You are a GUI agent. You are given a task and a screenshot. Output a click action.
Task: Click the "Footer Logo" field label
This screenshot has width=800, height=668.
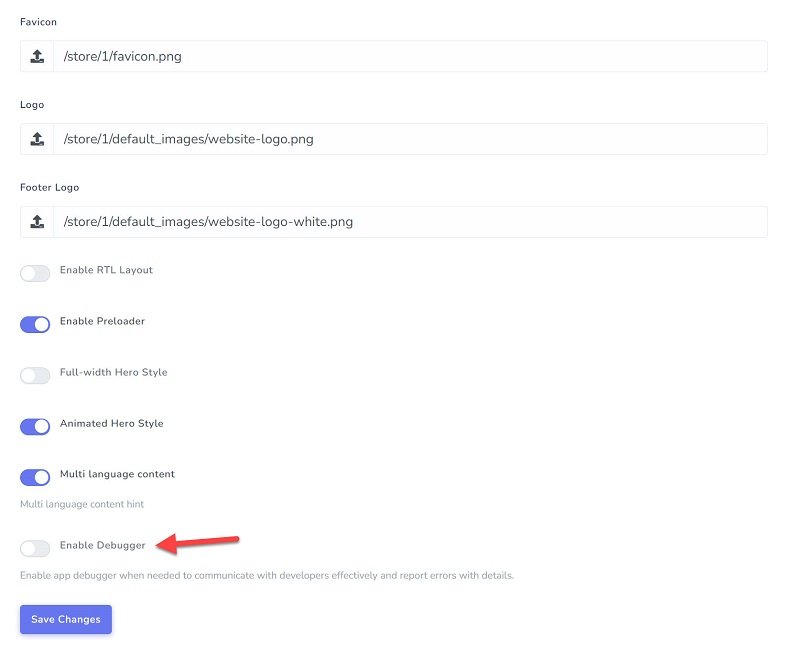coord(49,187)
